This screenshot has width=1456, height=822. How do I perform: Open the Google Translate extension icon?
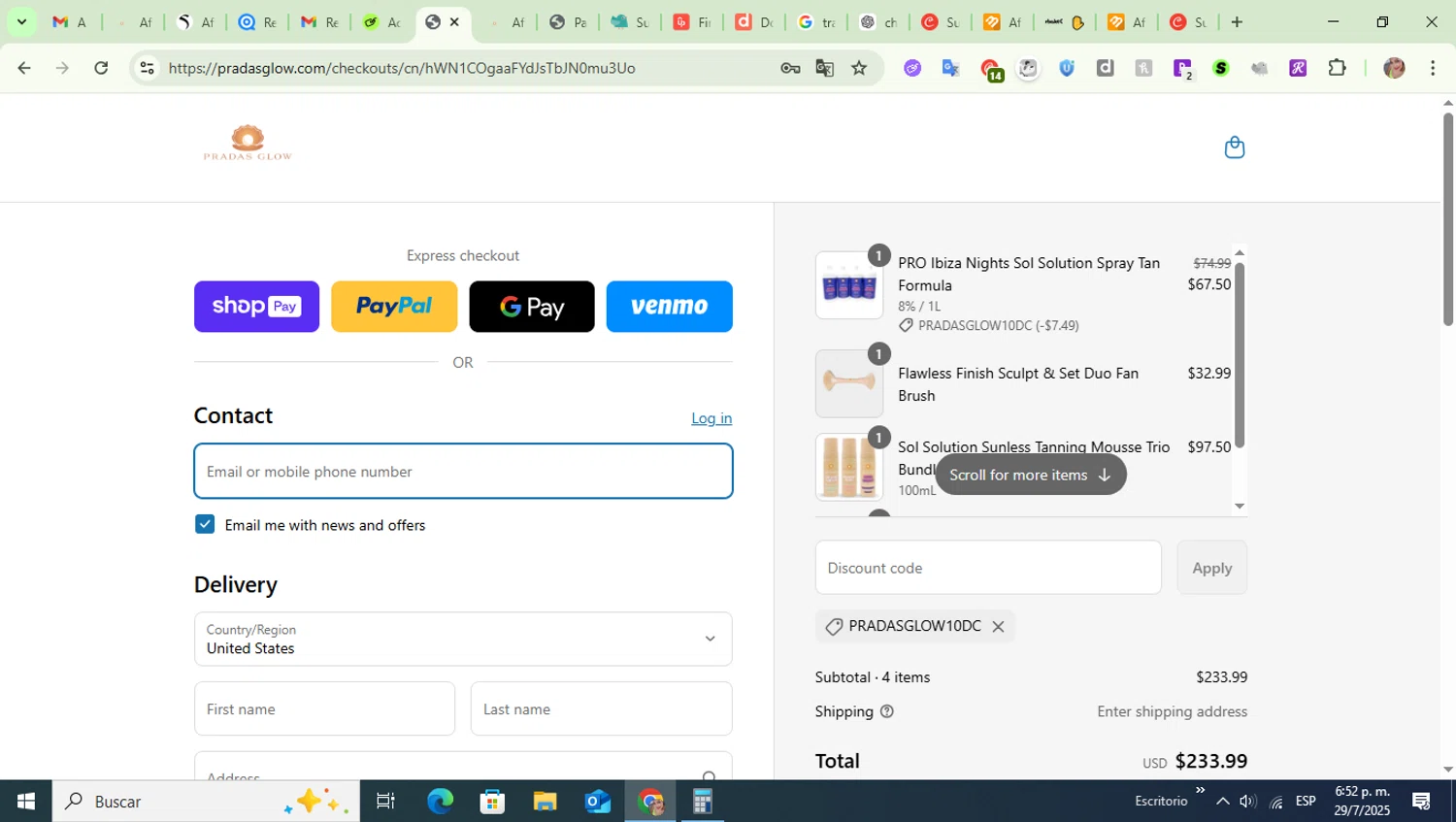click(950, 68)
